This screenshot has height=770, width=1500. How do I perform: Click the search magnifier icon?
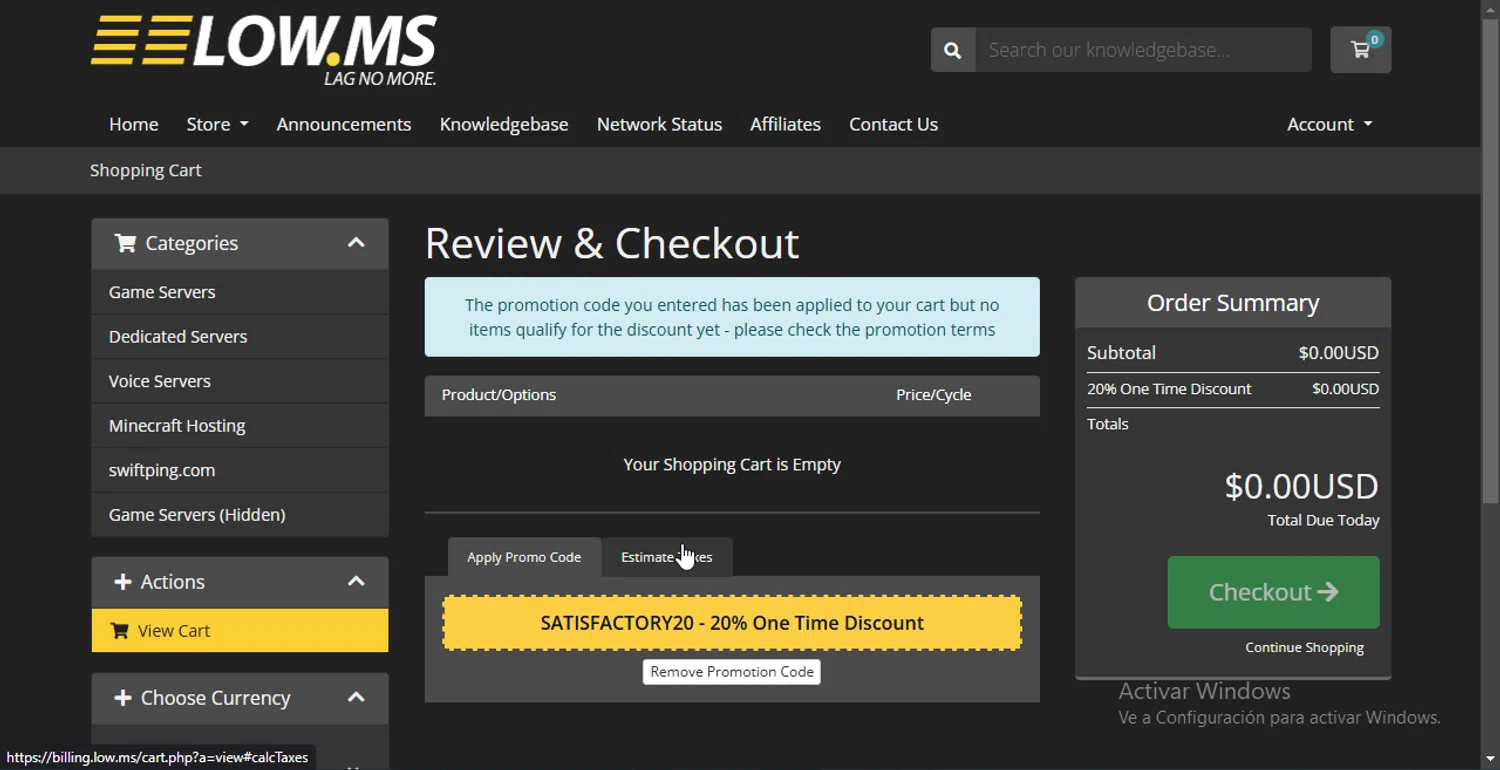[953, 50]
